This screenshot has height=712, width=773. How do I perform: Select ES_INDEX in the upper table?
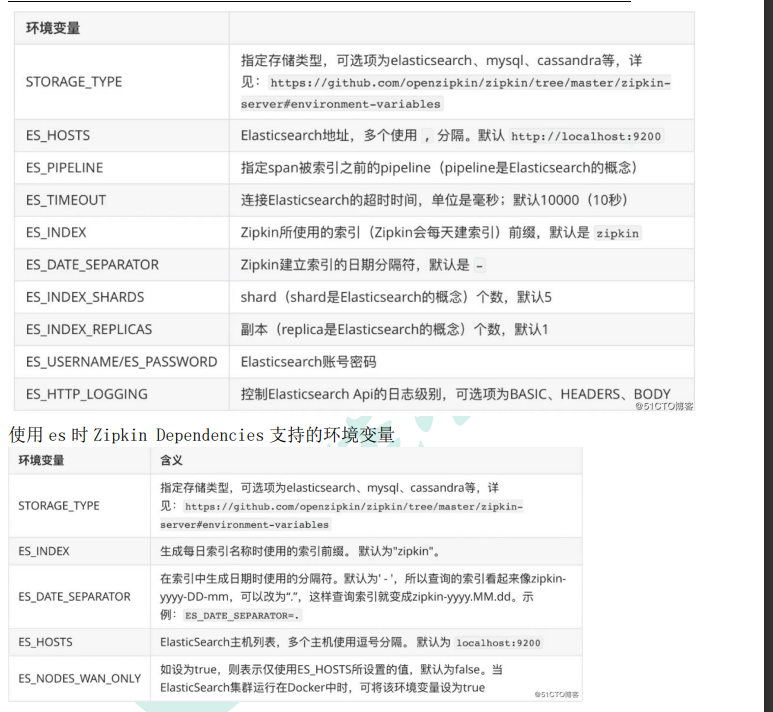coord(56,233)
